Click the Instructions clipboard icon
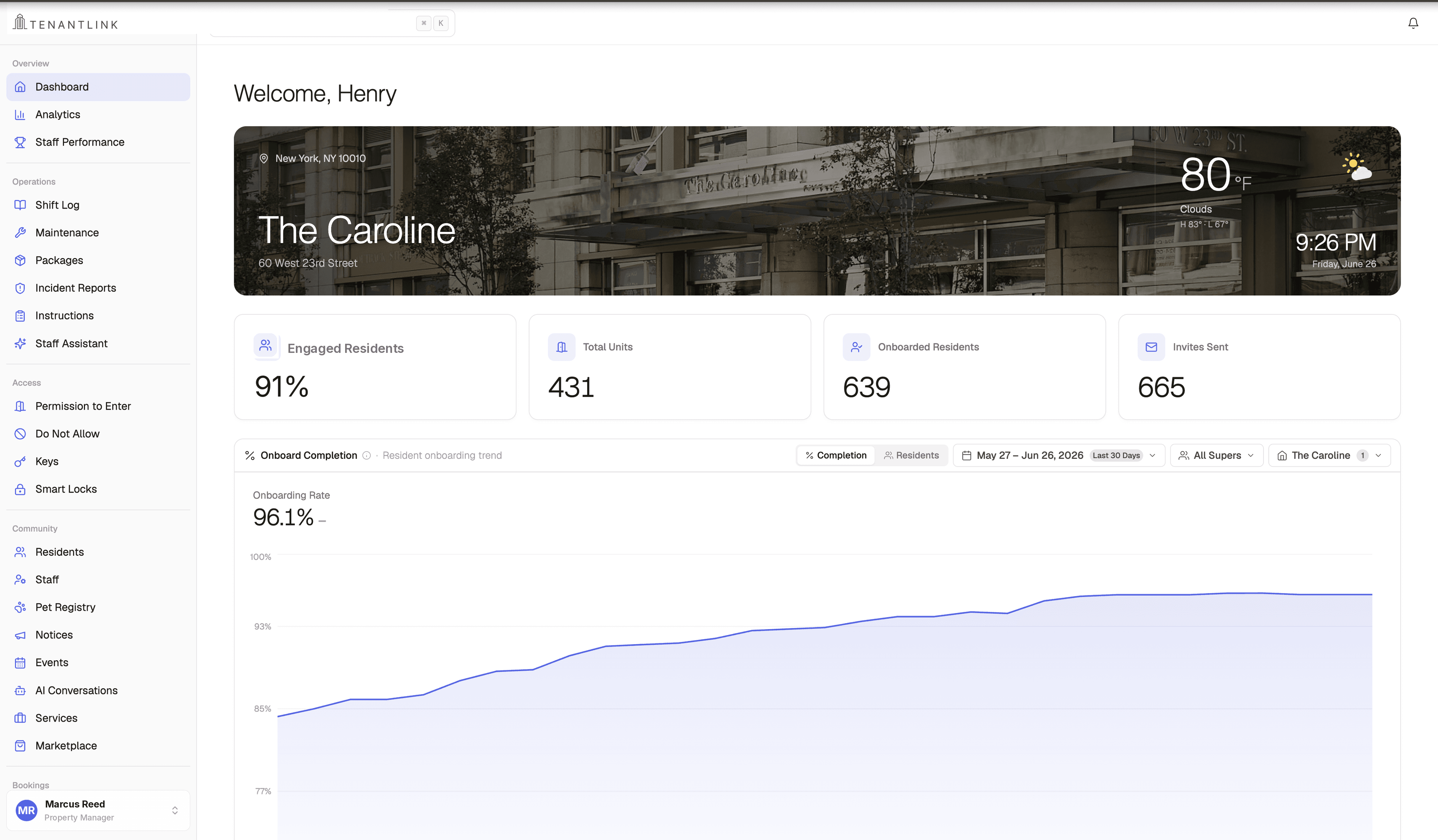 coord(20,316)
